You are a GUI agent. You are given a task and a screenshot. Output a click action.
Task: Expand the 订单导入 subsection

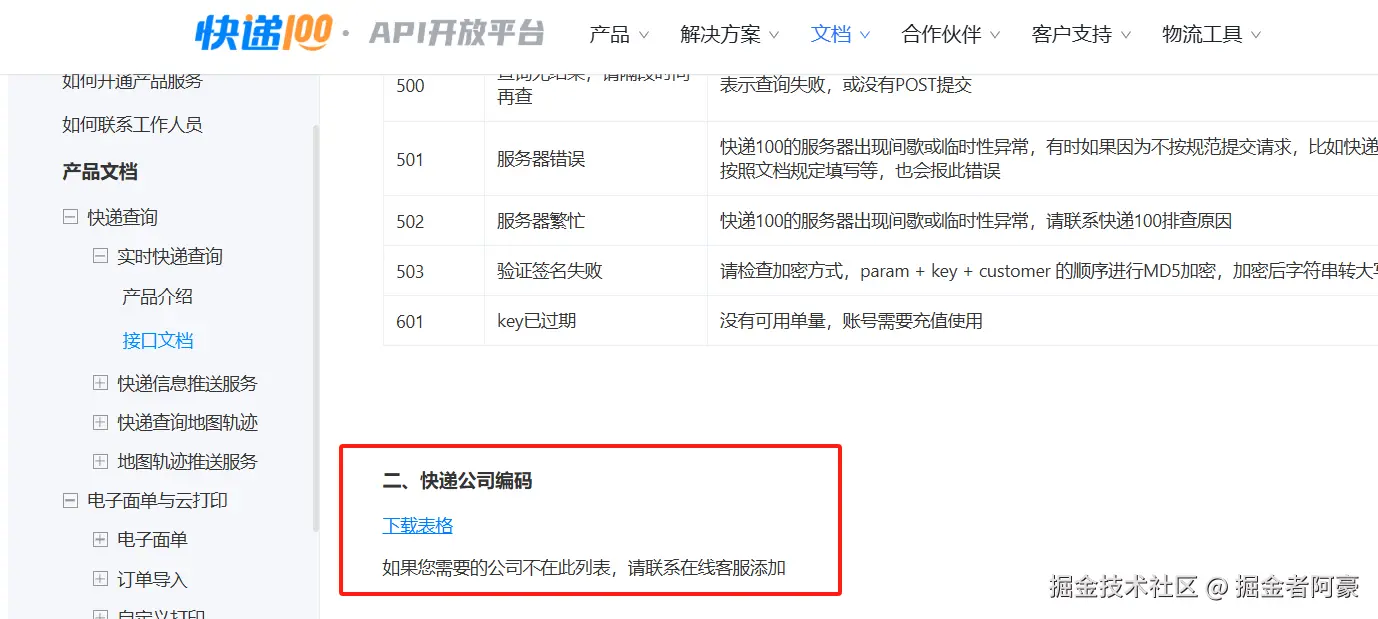(x=100, y=579)
